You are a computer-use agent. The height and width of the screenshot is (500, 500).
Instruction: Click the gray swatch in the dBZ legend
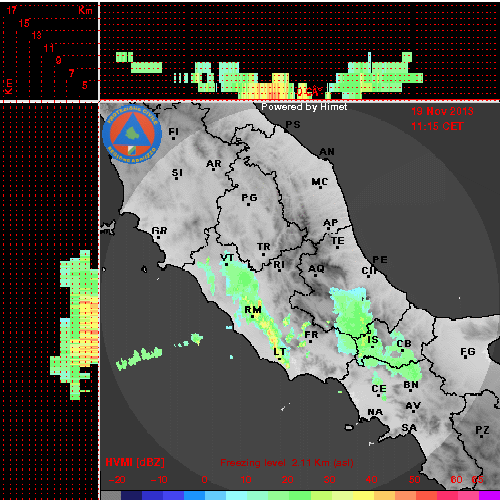click(111, 496)
